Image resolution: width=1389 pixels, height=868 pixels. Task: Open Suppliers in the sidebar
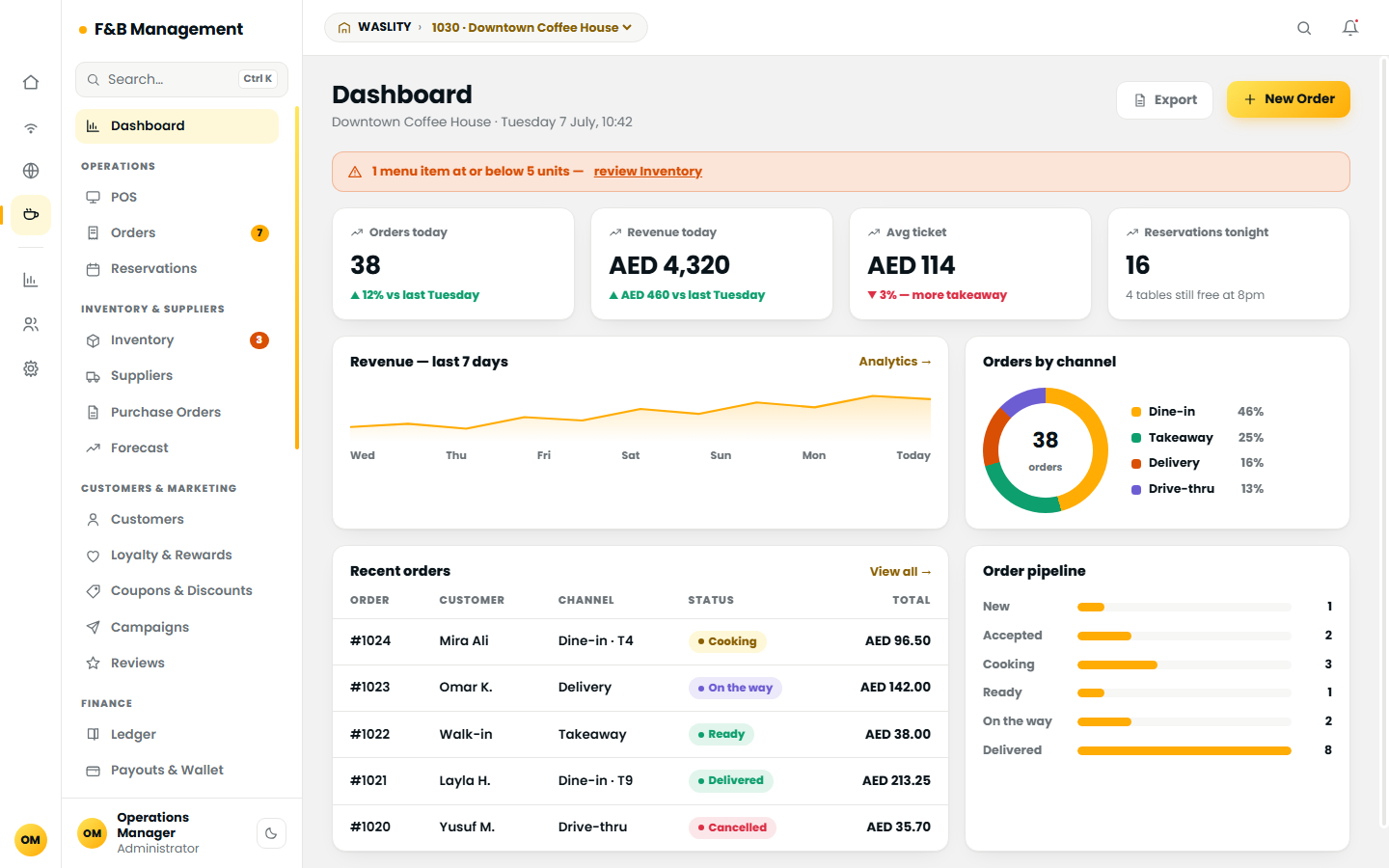(177, 375)
